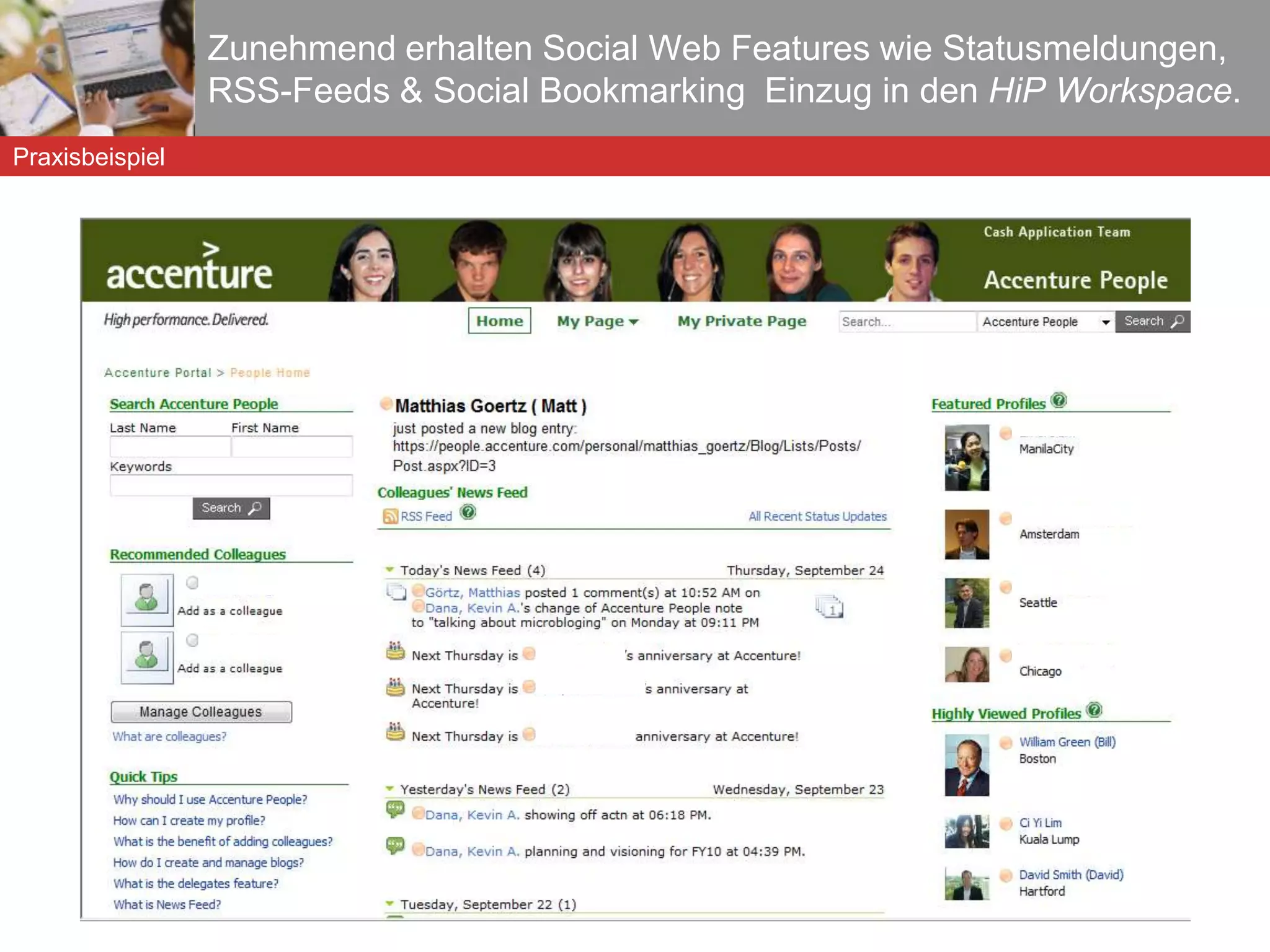Image resolution: width=1270 pixels, height=952 pixels.
Task: Open How can I create my profile?
Action: [189, 821]
